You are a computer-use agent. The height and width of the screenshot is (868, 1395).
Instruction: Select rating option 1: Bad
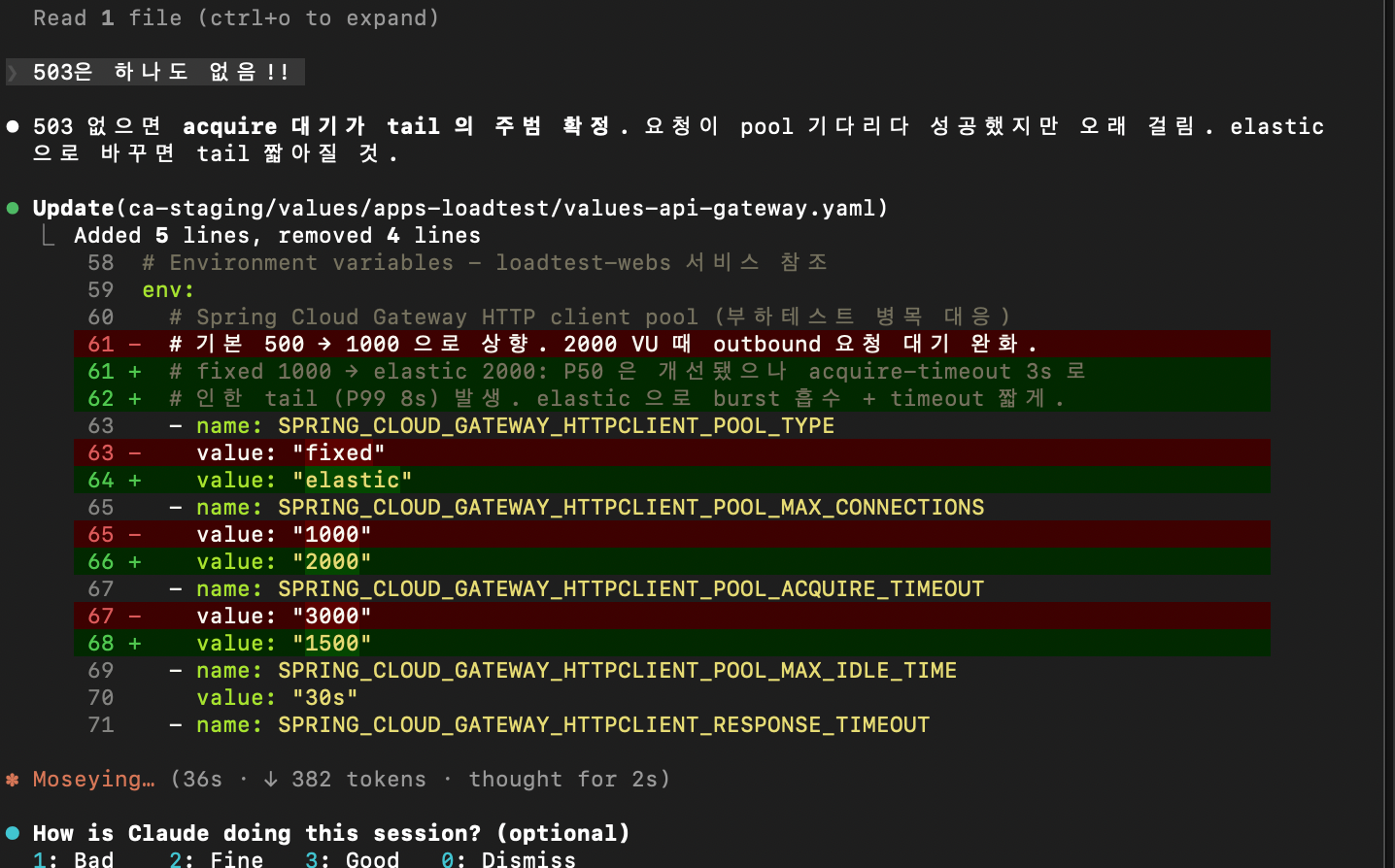click(x=74, y=859)
